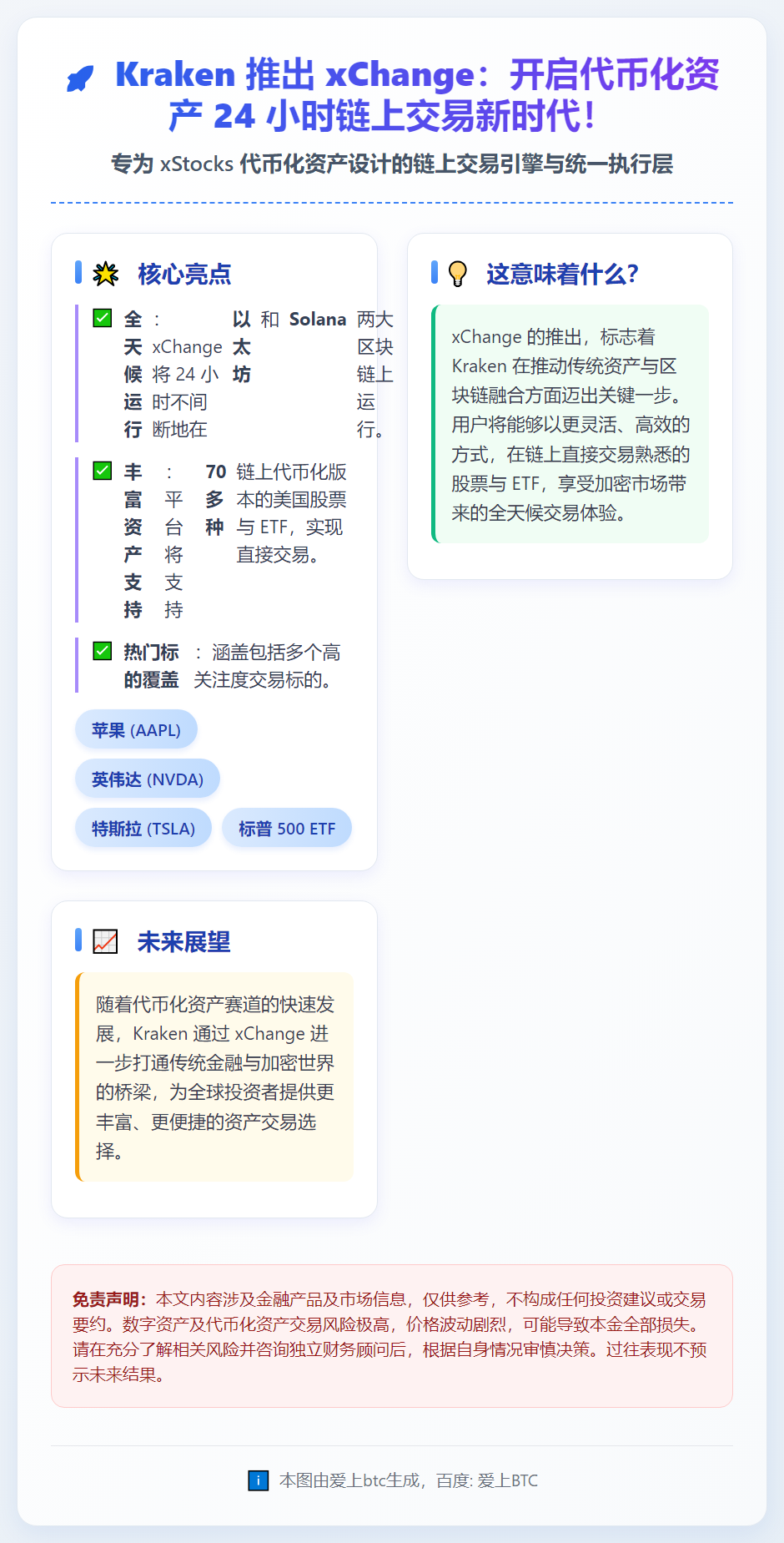Click the sparkle icon next to 核心亮点
Screen dimensions: 784x1543
pos(105,274)
